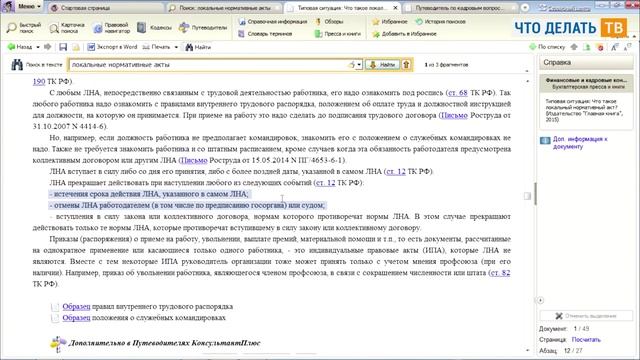Open the Кодексы section
This screenshot has width=640, height=360.
(154, 28)
